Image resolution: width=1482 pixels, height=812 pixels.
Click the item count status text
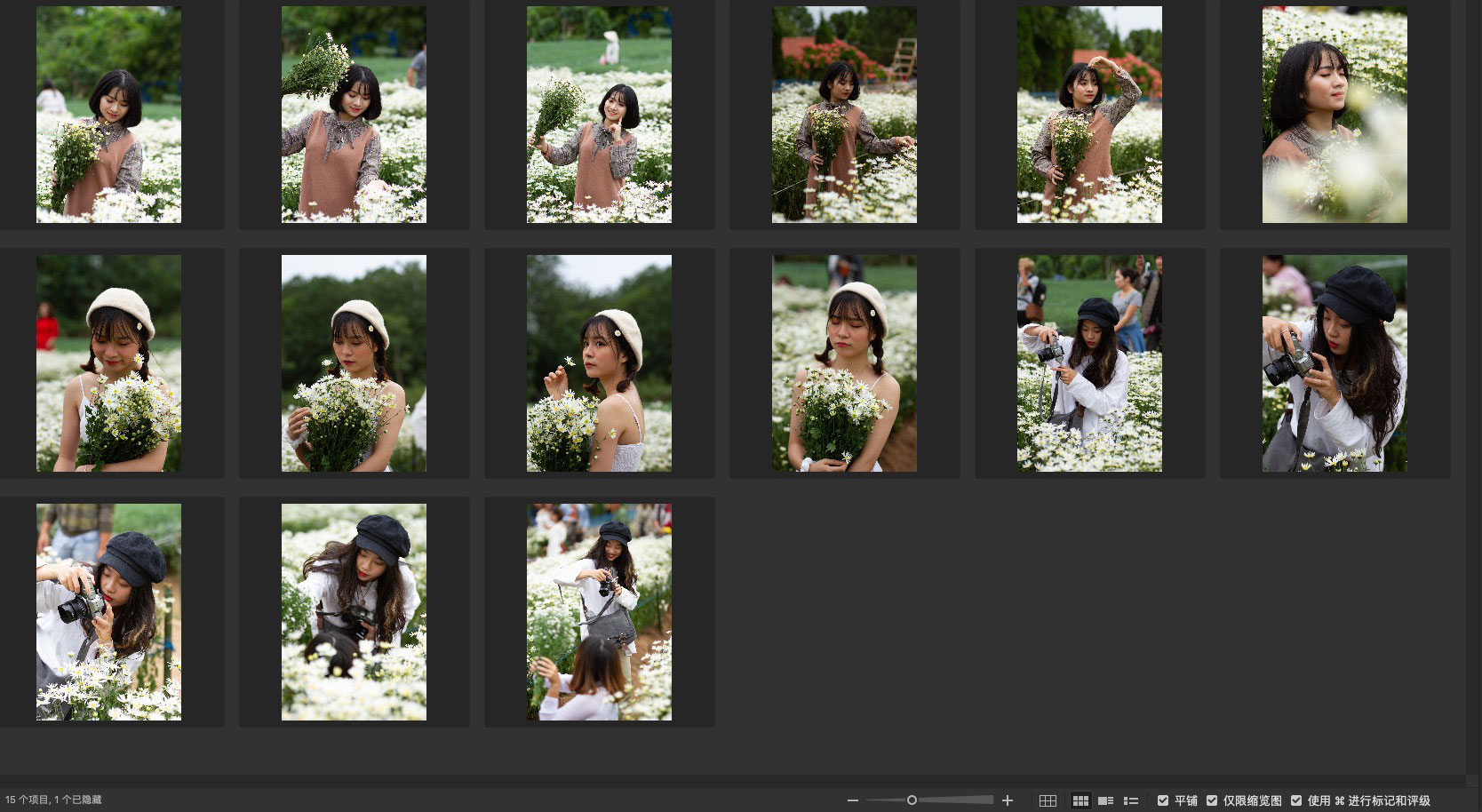click(53, 800)
